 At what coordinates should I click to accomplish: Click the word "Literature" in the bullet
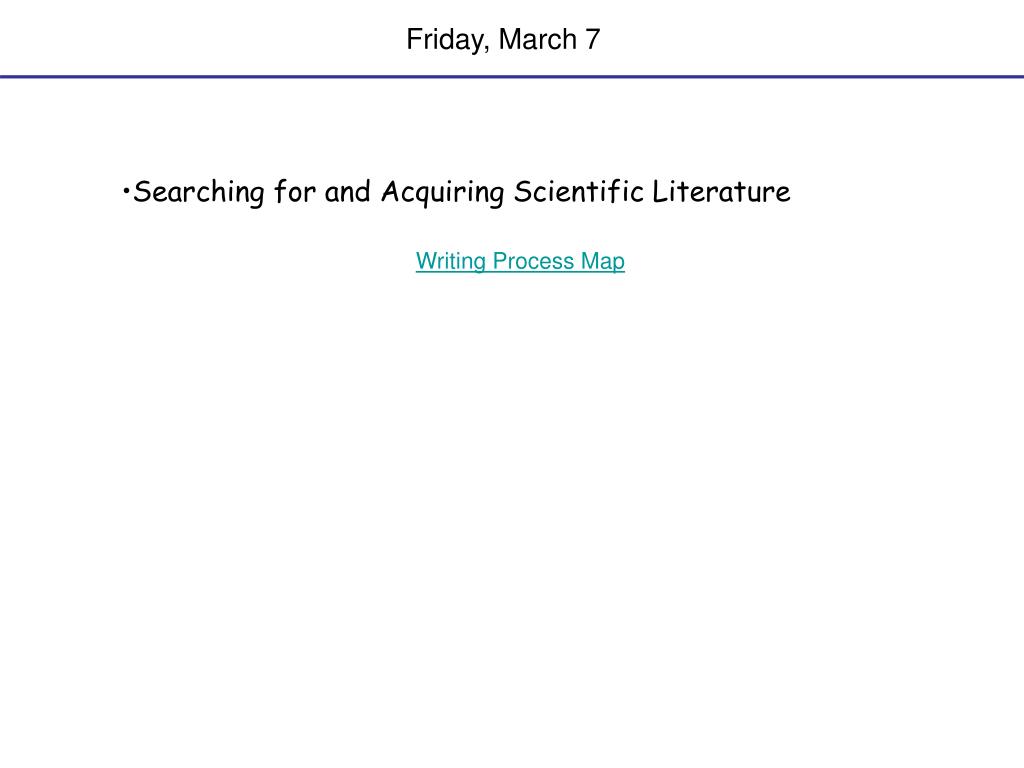pyautogui.click(x=722, y=191)
